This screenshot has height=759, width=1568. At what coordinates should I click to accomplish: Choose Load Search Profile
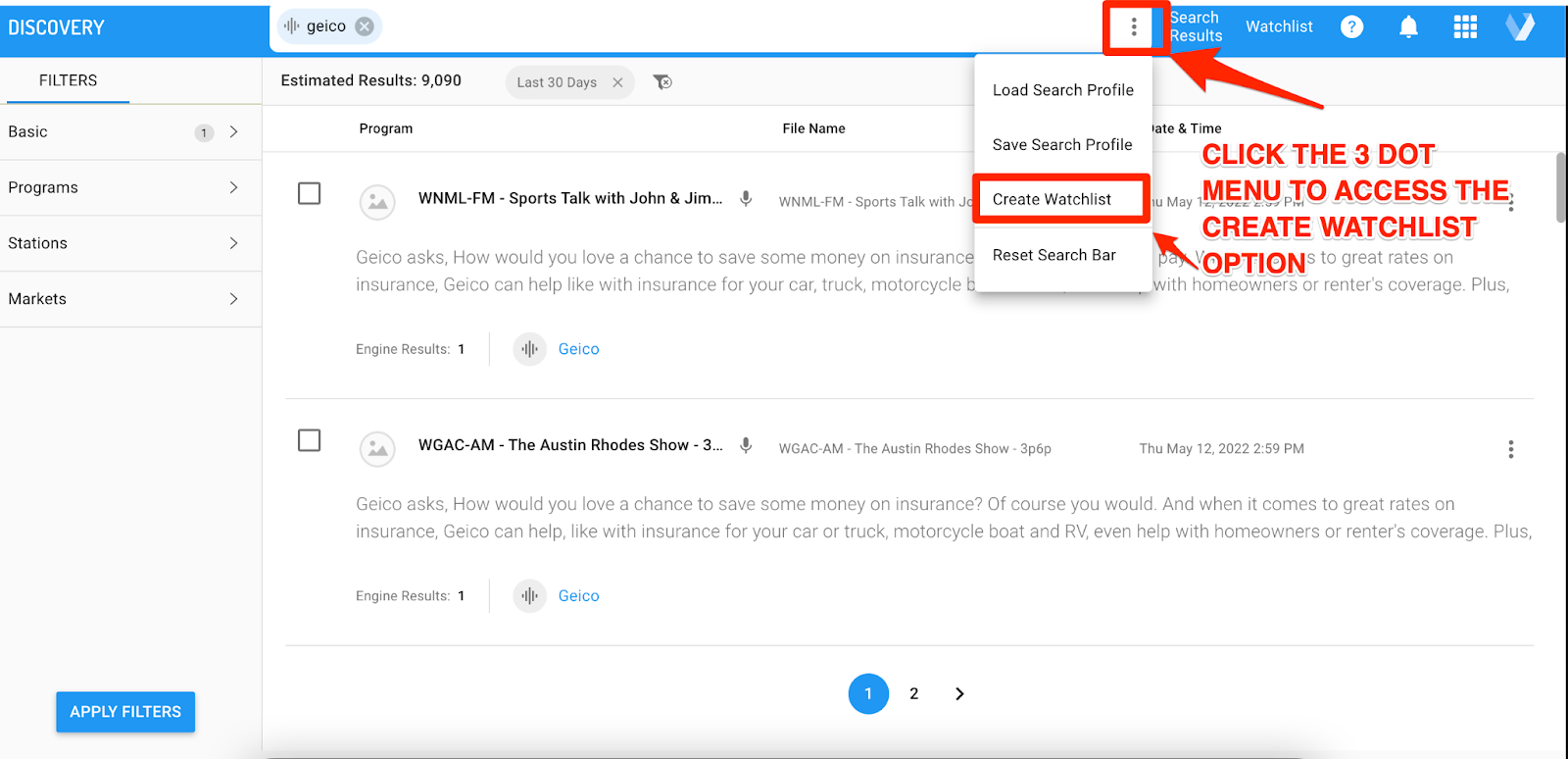pyautogui.click(x=1062, y=90)
